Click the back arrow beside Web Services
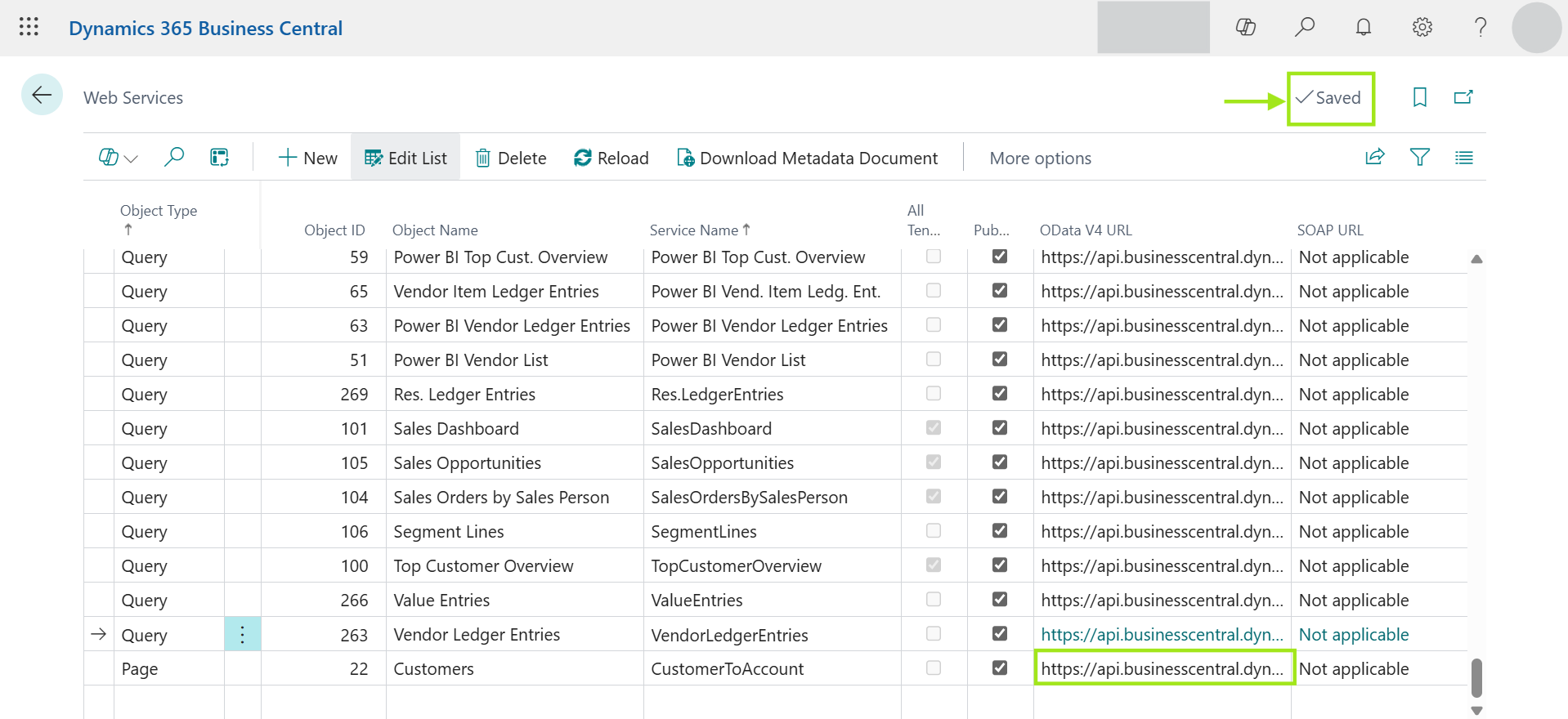 pyautogui.click(x=42, y=95)
